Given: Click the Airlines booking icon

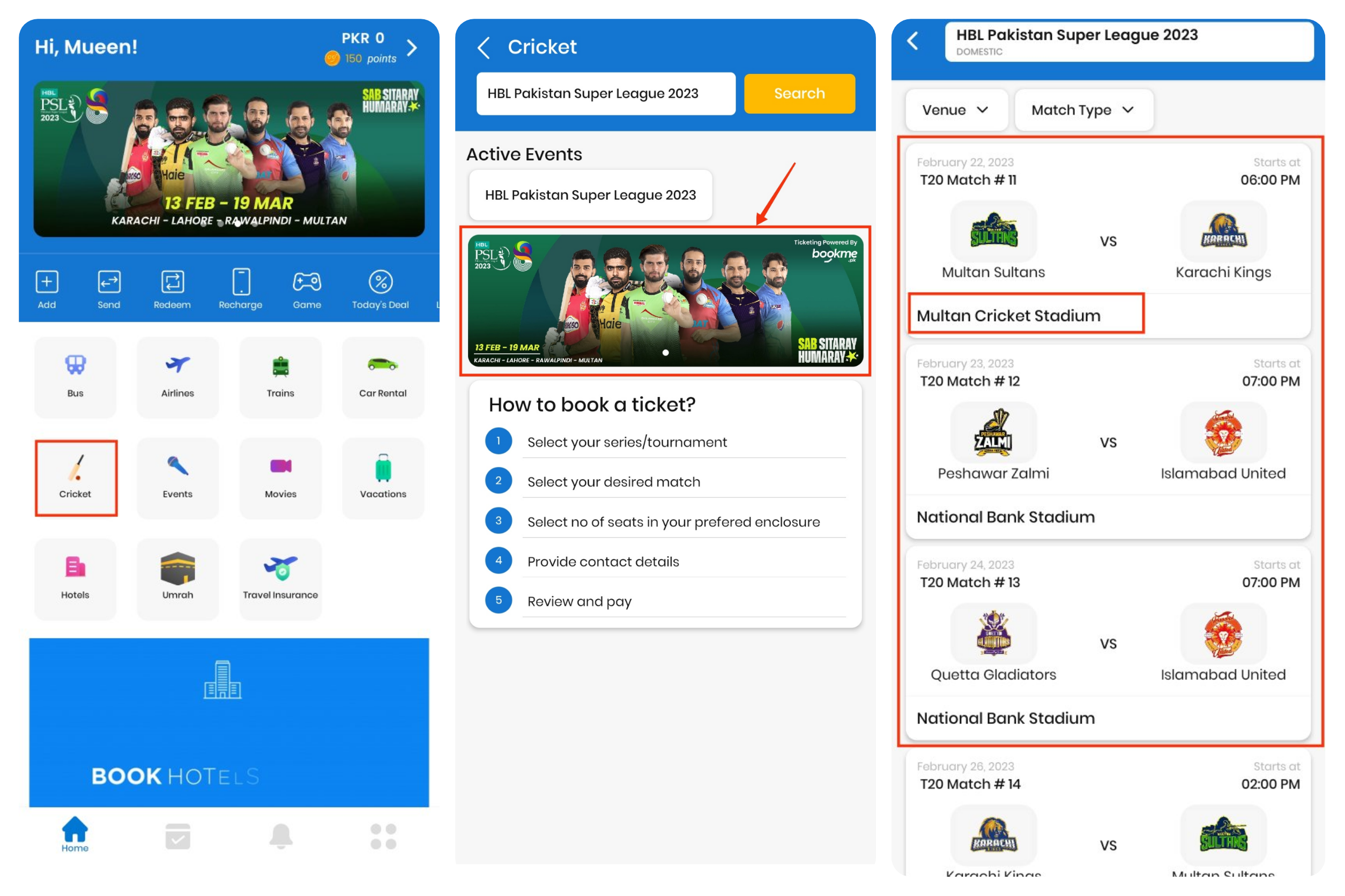Looking at the screenshot, I should 178,375.
